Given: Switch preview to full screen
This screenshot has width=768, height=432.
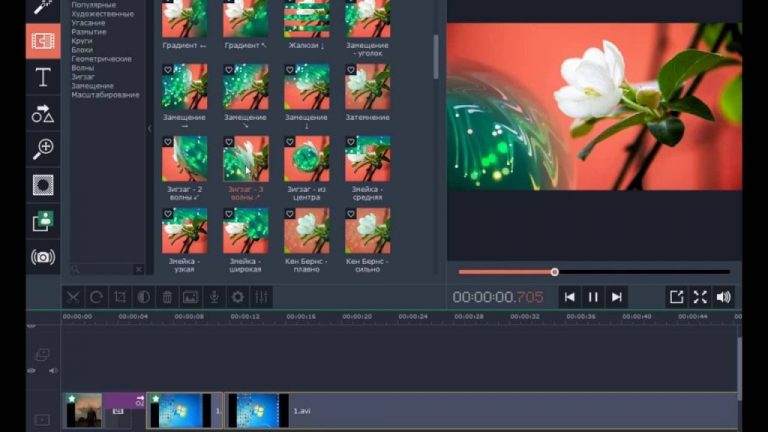Looking at the screenshot, I should coord(700,297).
